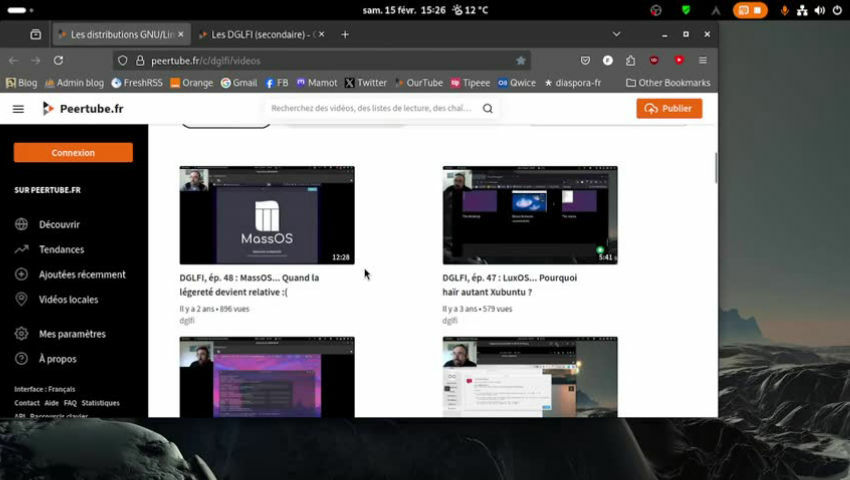
Task: Open a new browser tab
Action: [x=345, y=34]
